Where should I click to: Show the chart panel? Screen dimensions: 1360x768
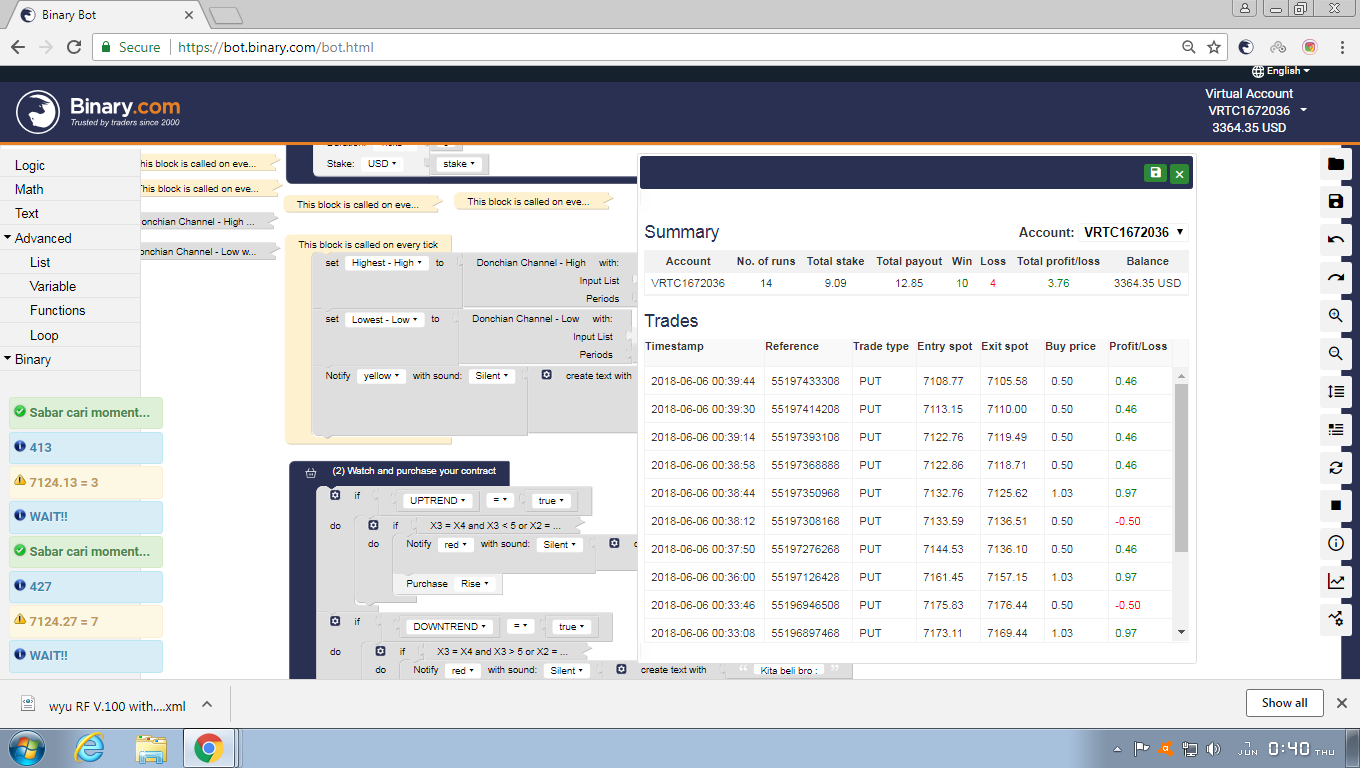pos(1335,582)
